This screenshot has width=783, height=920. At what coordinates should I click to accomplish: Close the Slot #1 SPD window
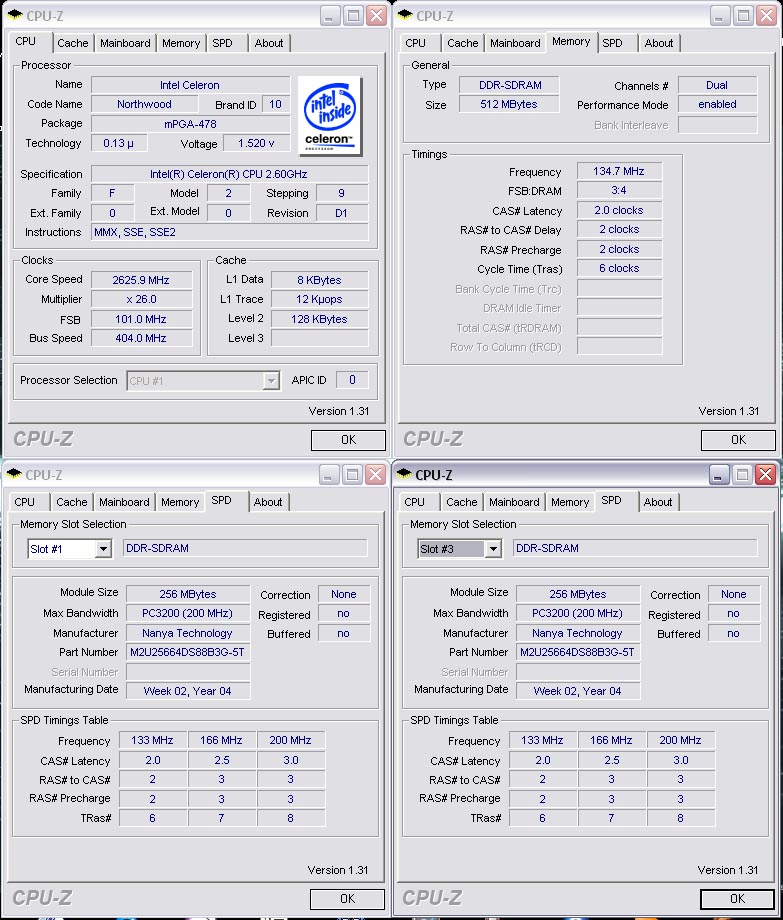(x=375, y=475)
